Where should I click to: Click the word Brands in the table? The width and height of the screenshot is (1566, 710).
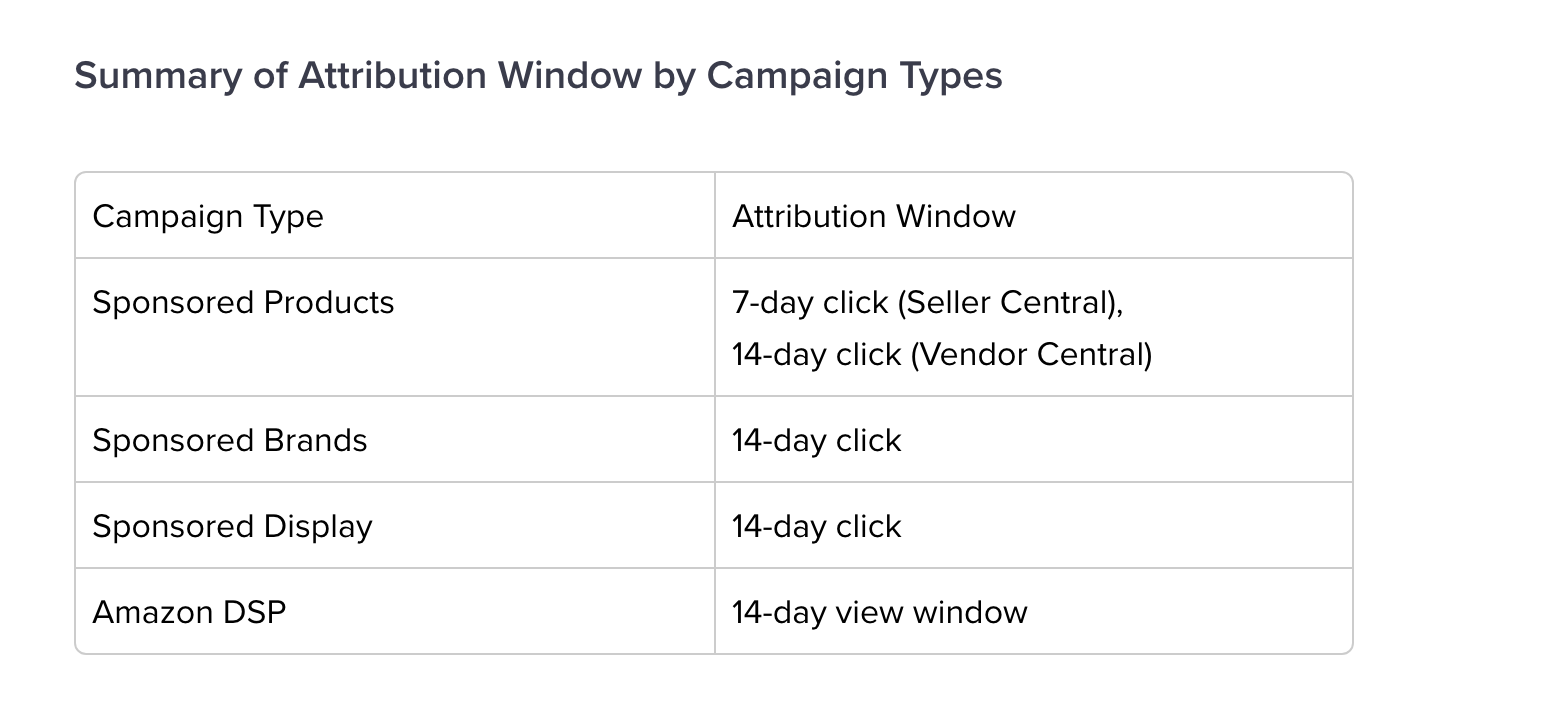pyautogui.click(x=315, y=440)
